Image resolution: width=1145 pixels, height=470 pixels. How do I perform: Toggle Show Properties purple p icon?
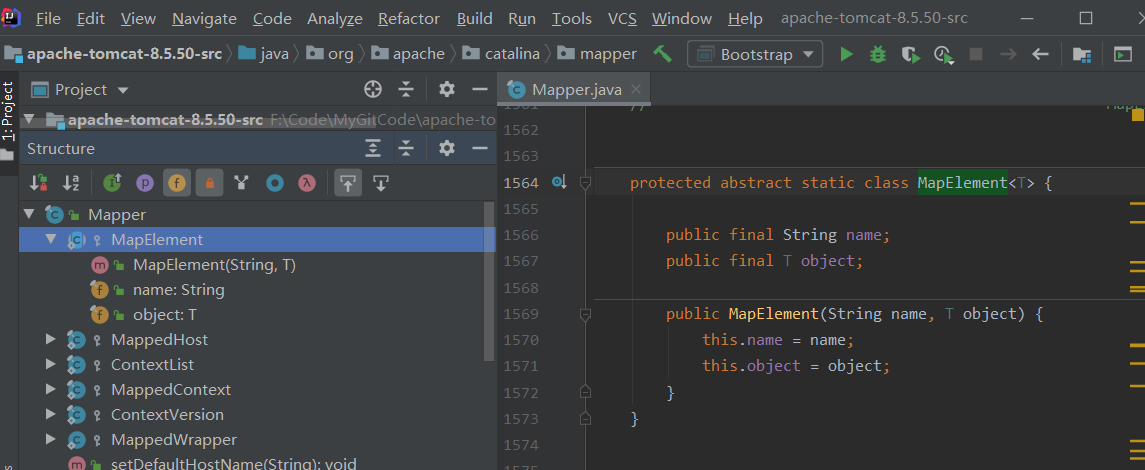click(145, 182)
